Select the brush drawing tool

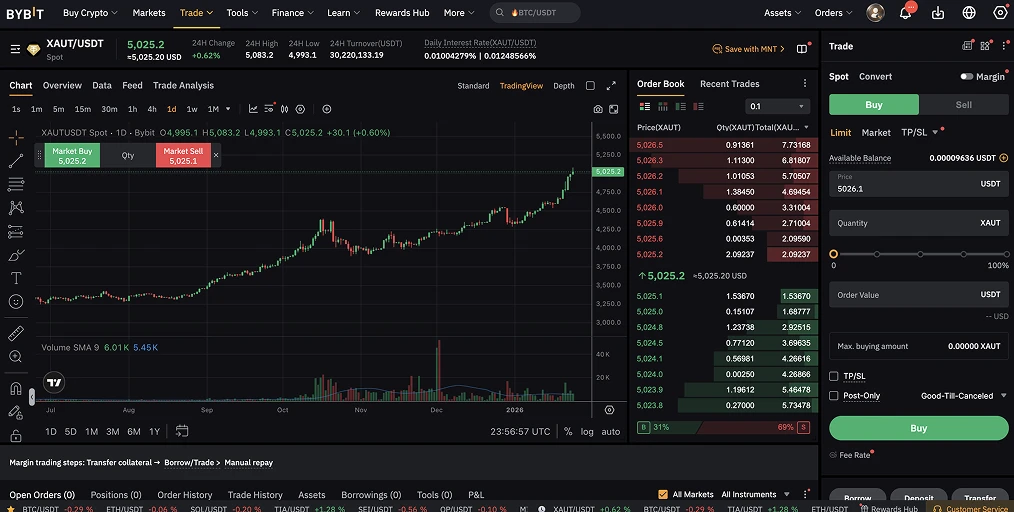point(16,255)
